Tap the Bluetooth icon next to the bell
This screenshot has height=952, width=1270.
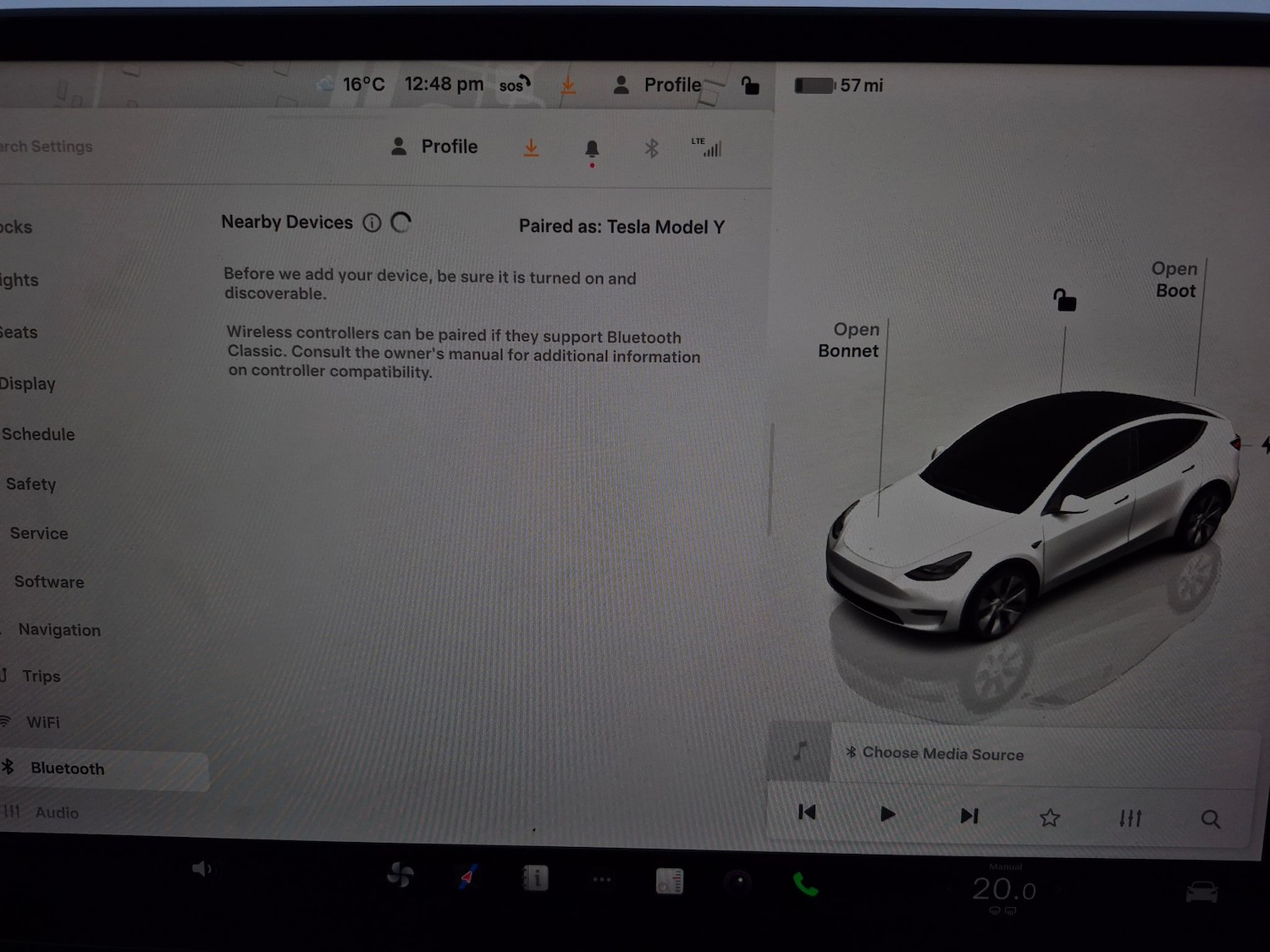coord(651,147)
